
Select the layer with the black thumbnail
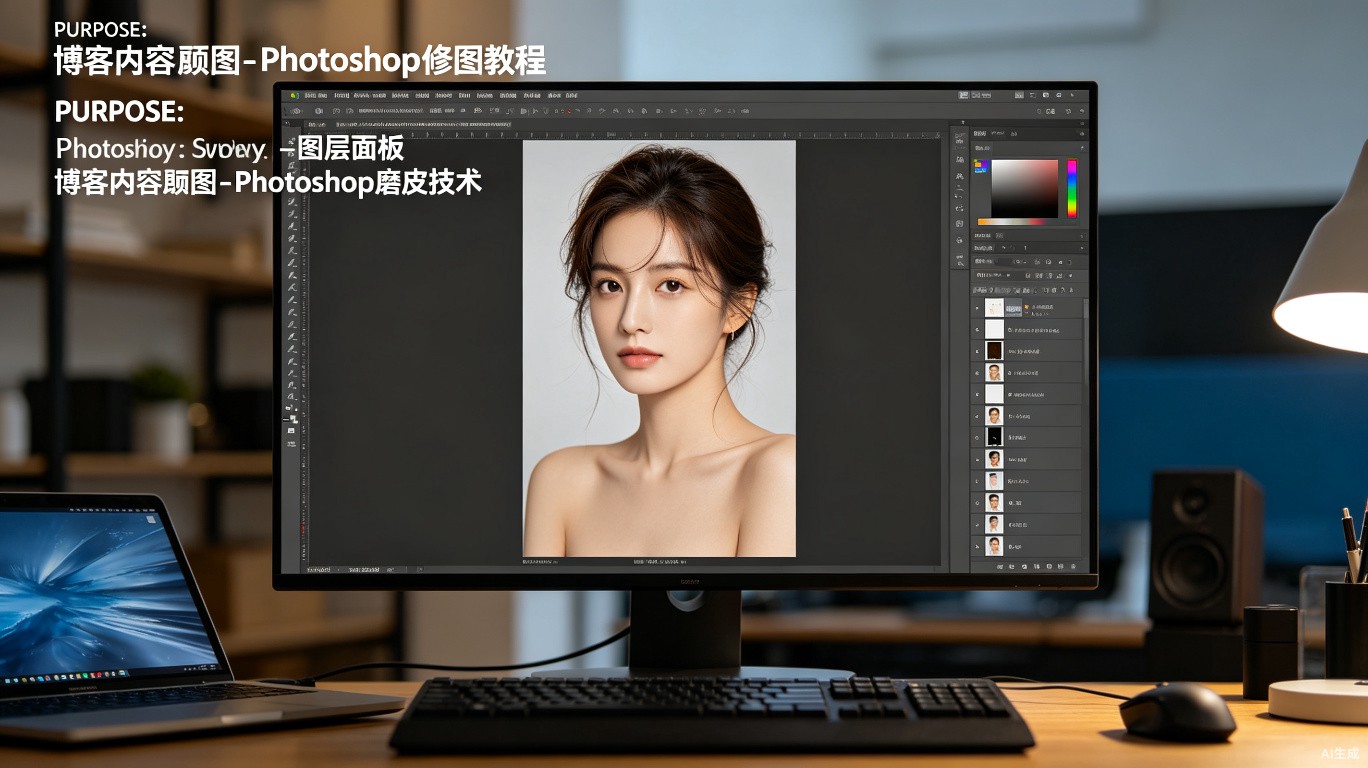tap(994, 437)
